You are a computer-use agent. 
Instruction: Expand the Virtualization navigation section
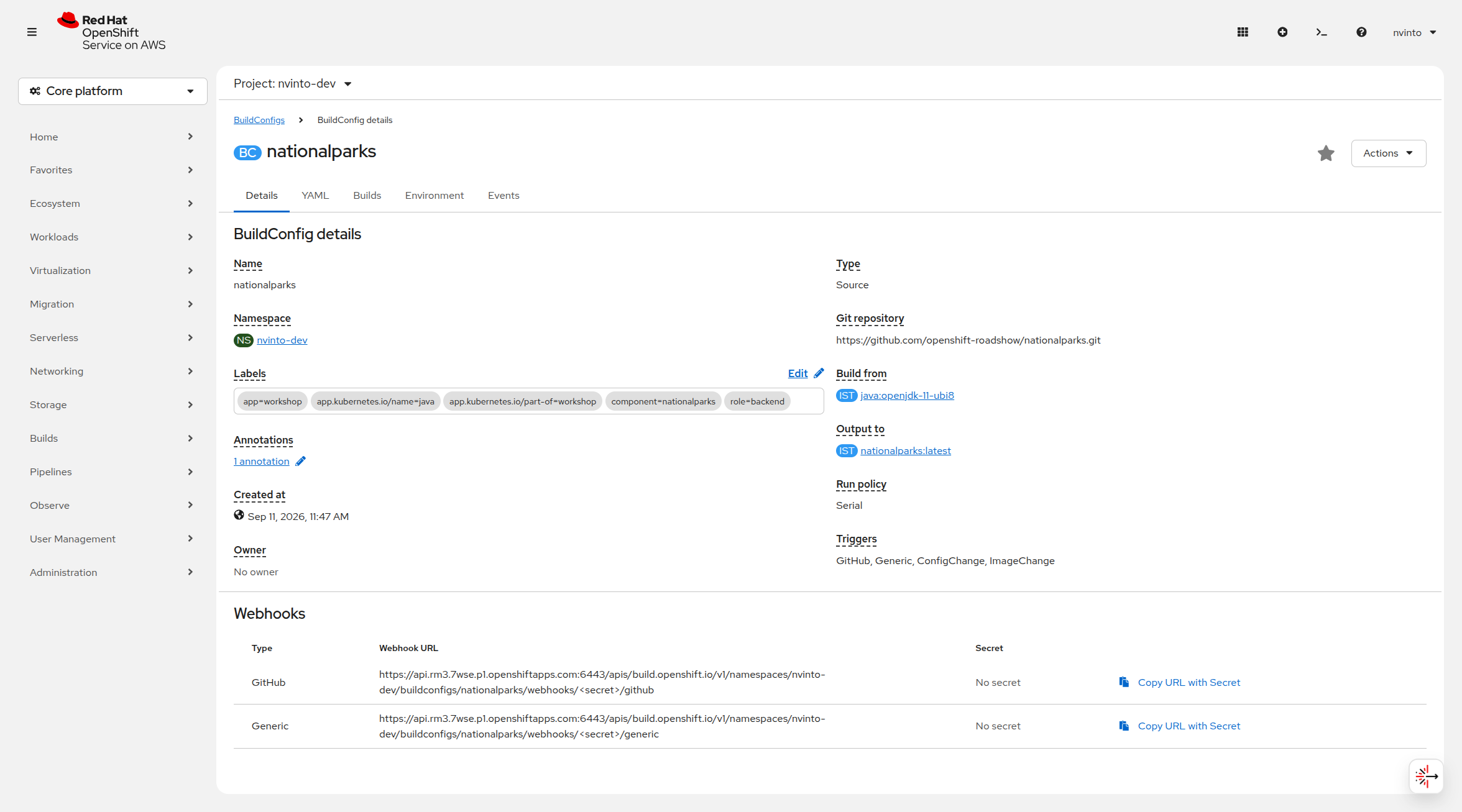click(x=112, y=271)
